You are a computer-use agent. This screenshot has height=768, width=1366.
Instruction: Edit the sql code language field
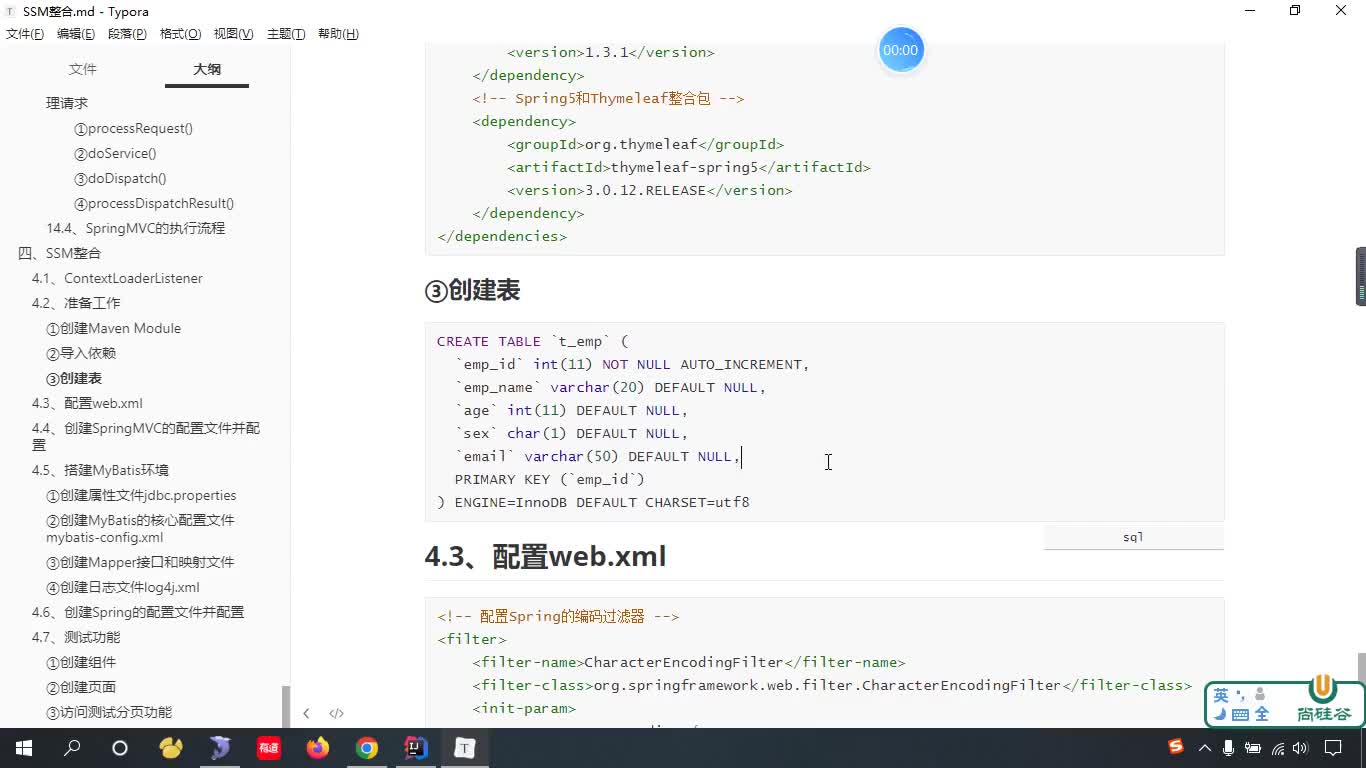(x=1133, y=537)
